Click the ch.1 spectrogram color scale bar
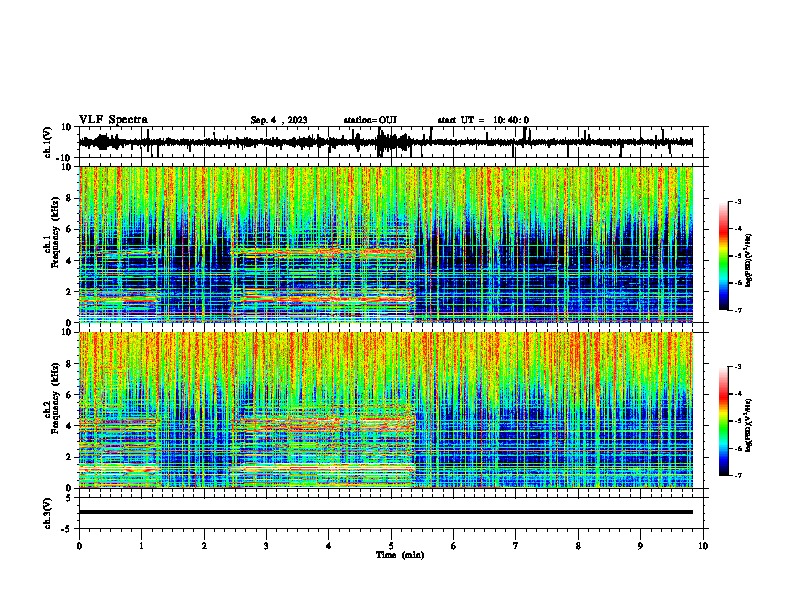Viewport: 792px width, 612px height. point(724,256)
